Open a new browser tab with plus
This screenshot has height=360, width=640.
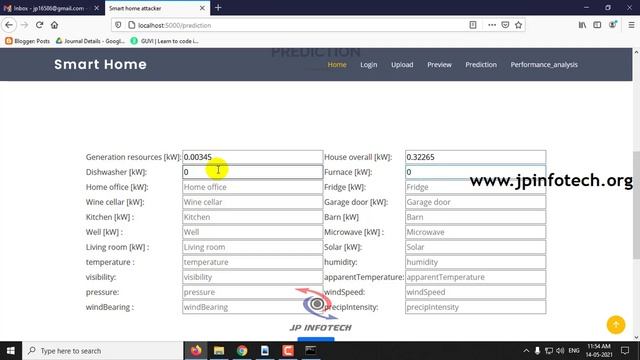tap(218, 8)
